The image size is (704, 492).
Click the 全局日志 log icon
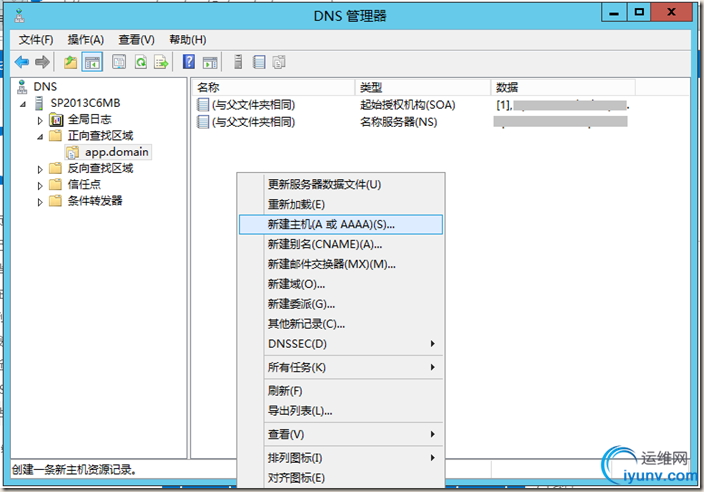56,119
